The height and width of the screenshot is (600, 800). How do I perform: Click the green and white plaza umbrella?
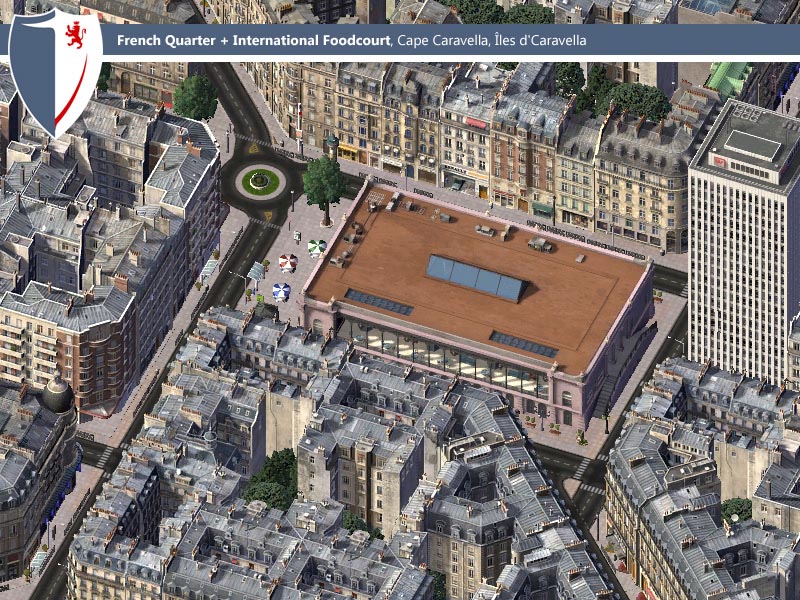click(x=317, y=248)
